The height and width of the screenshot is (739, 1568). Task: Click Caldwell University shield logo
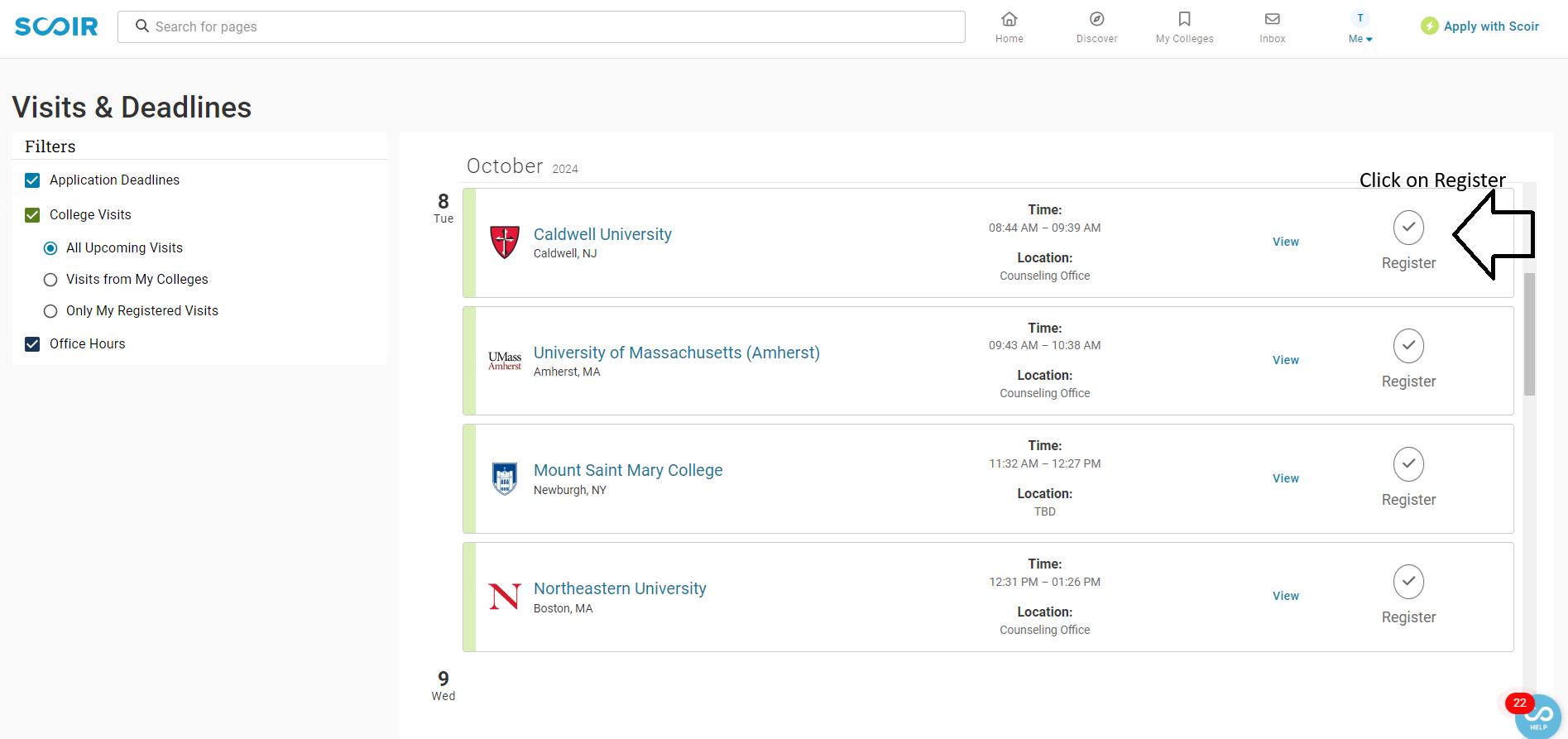tap(505, 242)
